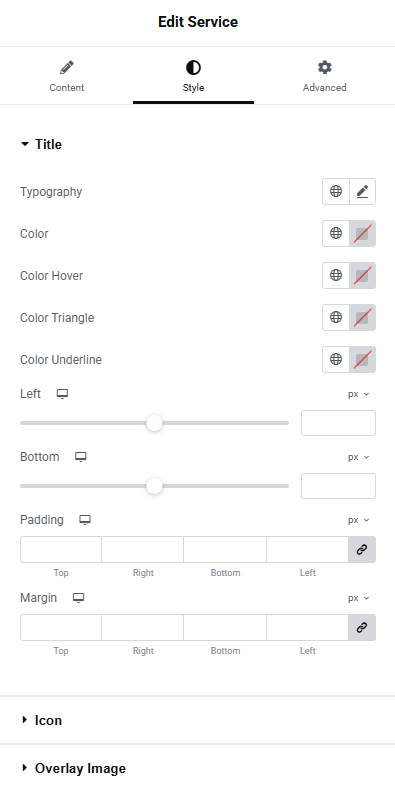This screenshot has width=395, height=796.
Task: Open px unit selector for Margin
Action: [x=358, y=598]
